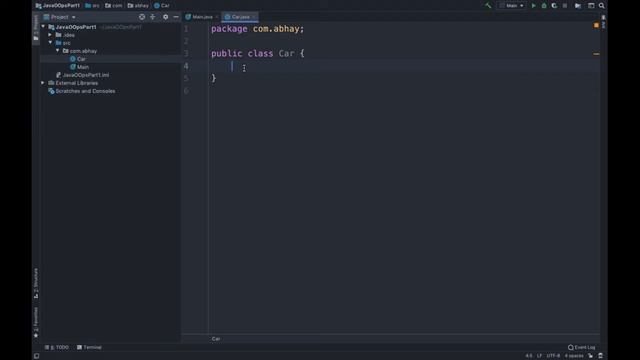Open the Project Structure folder icon
This screenshot has width=640, height=360.
coord(578,6)
